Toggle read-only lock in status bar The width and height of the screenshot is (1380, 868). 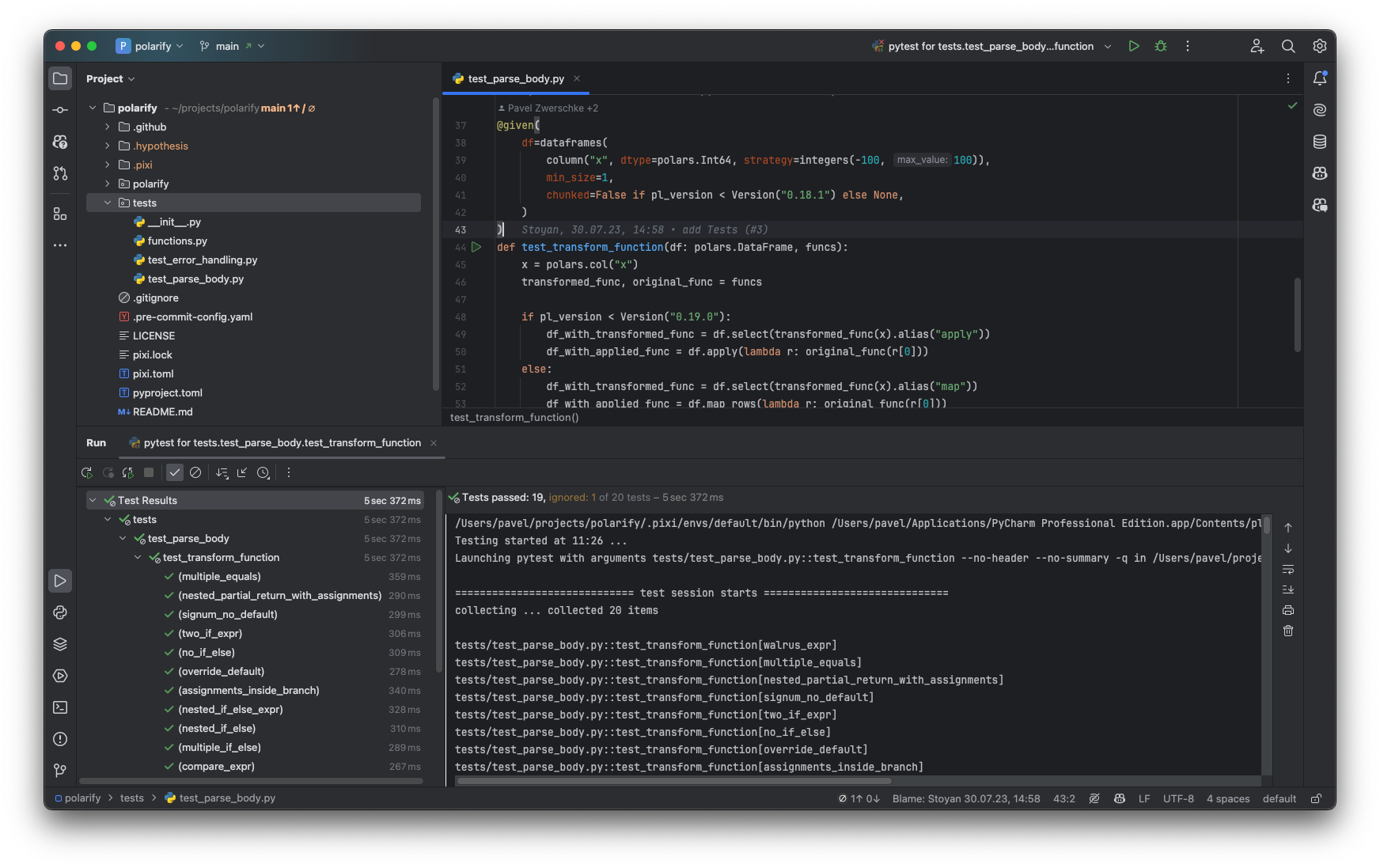tap(1316, 798)
